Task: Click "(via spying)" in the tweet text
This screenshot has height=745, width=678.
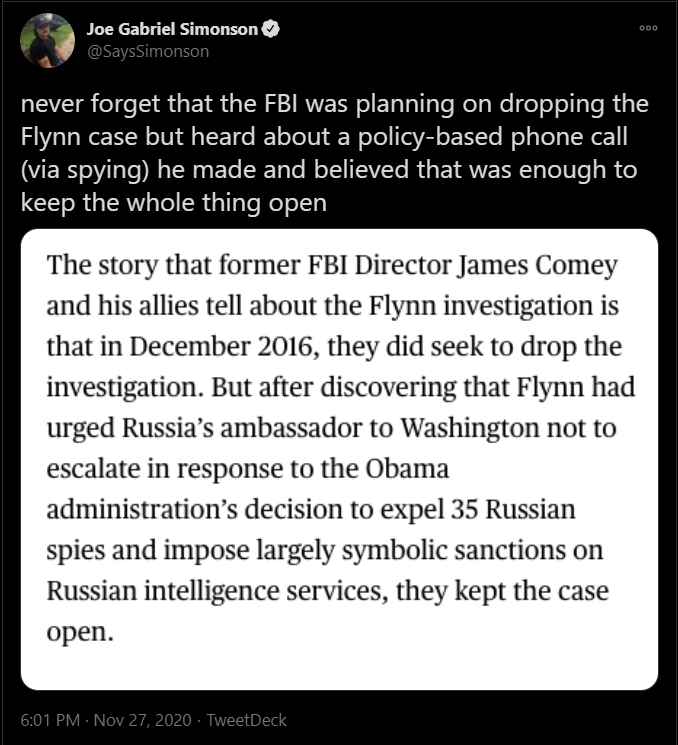Action: tap(85, 170)
